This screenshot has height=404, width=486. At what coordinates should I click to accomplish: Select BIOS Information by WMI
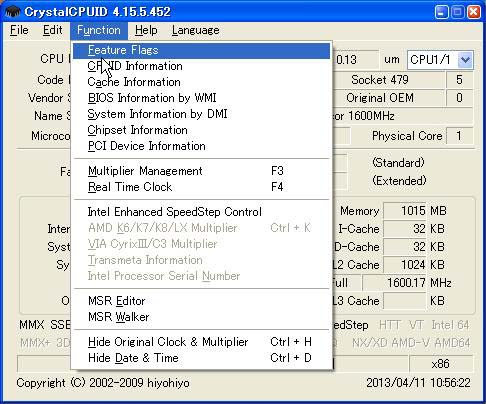[201, 98]
